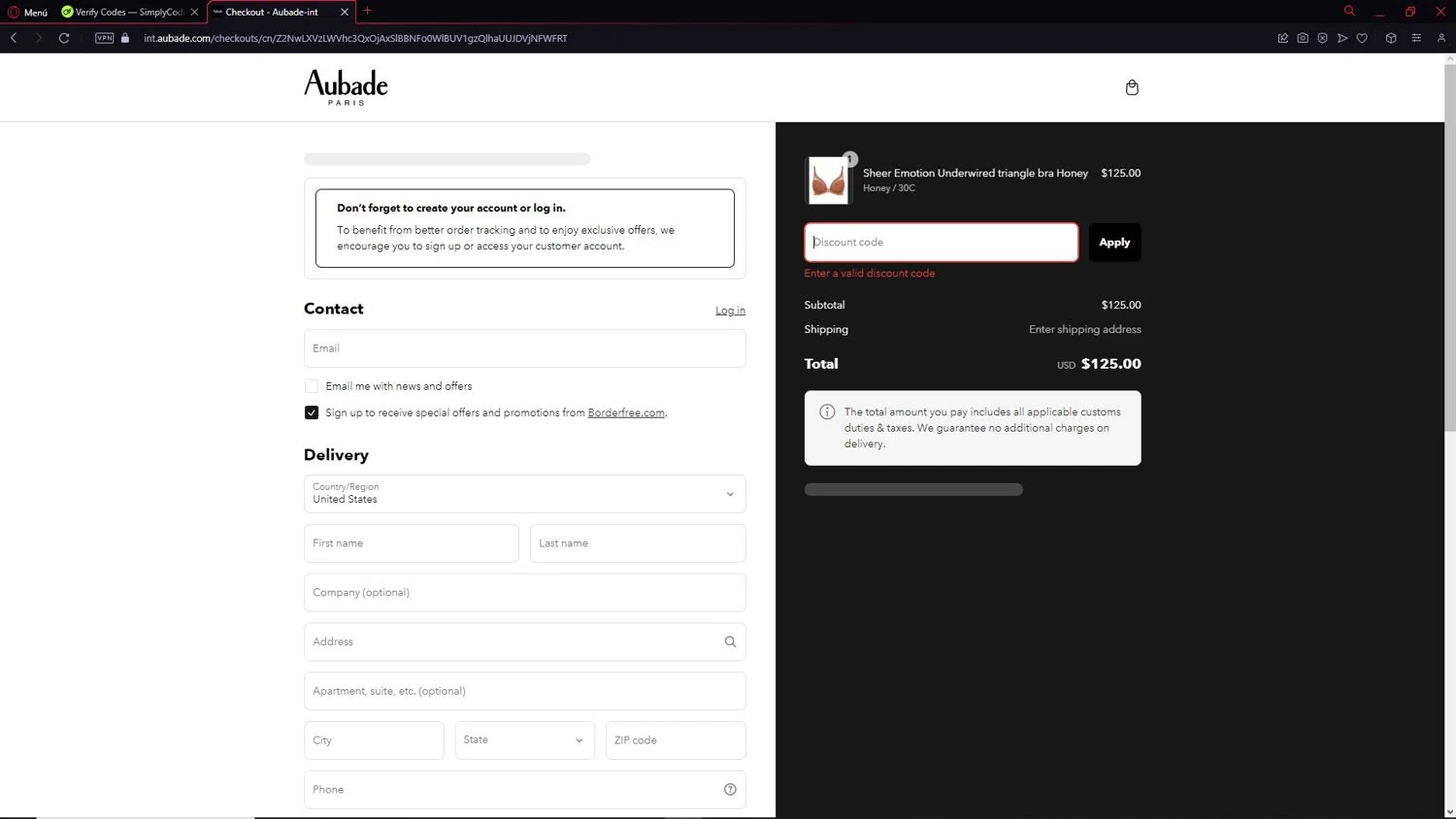Take a snapshot with the camera icon
This screenshot has width=1456, height=819.
click(1303, 38)
